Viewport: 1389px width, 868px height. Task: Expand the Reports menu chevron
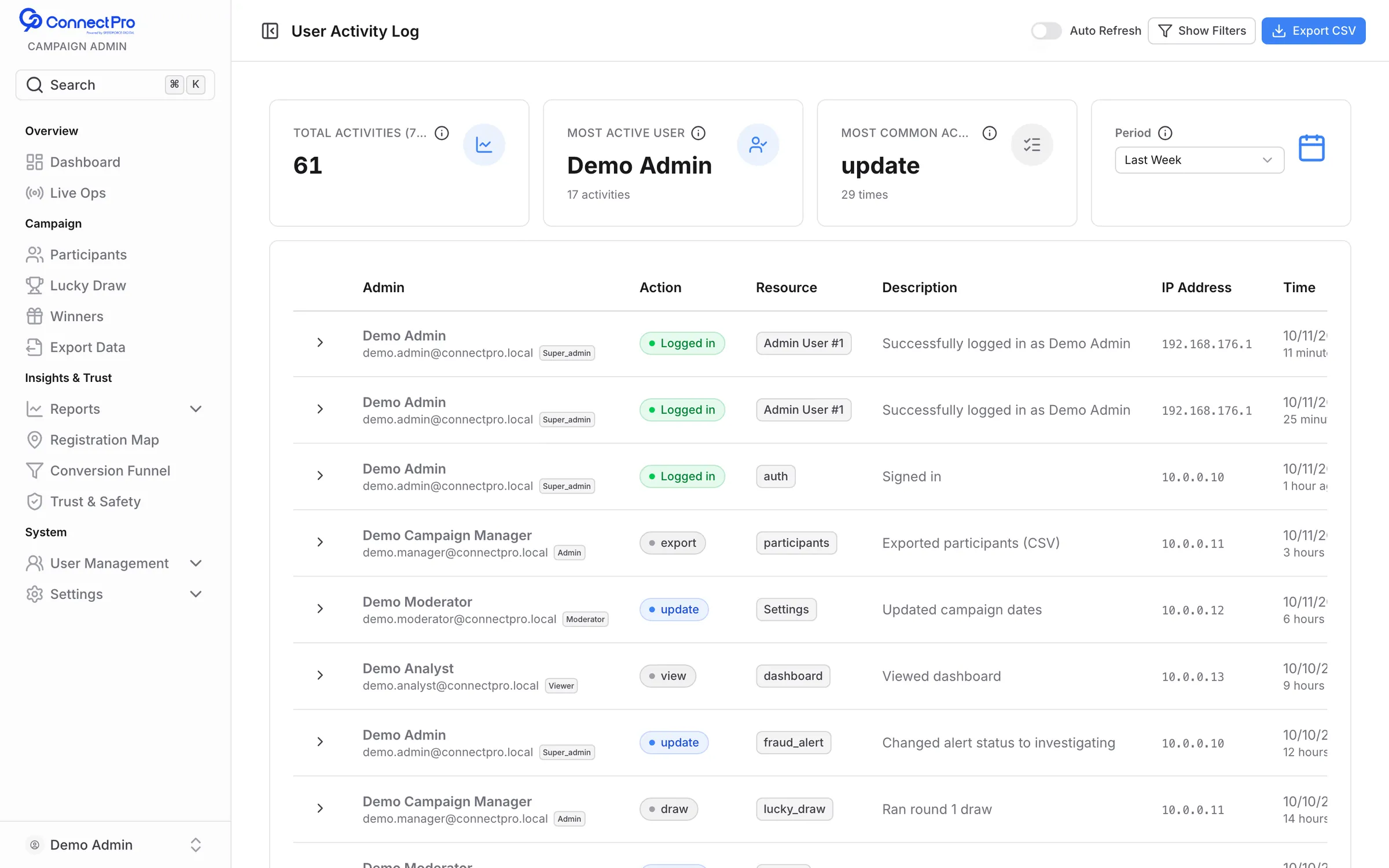196,409
